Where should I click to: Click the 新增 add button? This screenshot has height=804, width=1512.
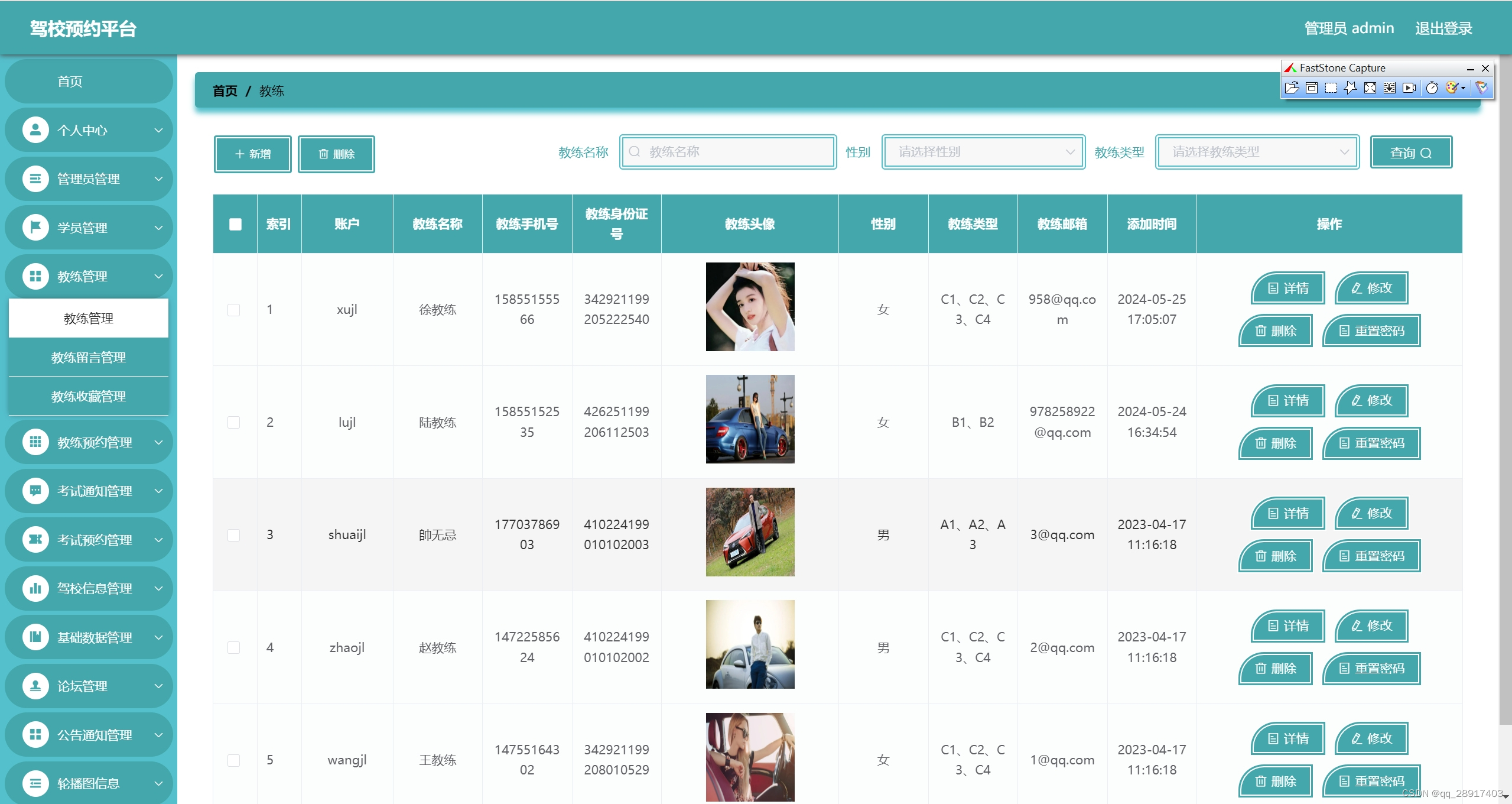click(x=253, y=154)
